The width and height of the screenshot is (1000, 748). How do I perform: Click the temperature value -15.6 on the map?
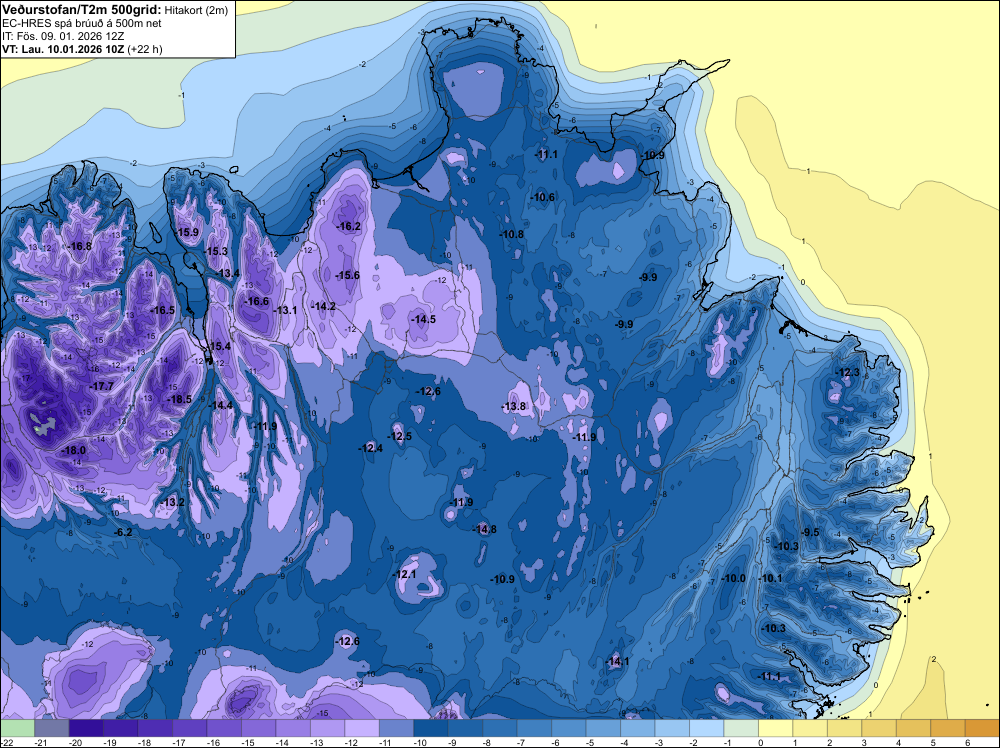point(348,275)
